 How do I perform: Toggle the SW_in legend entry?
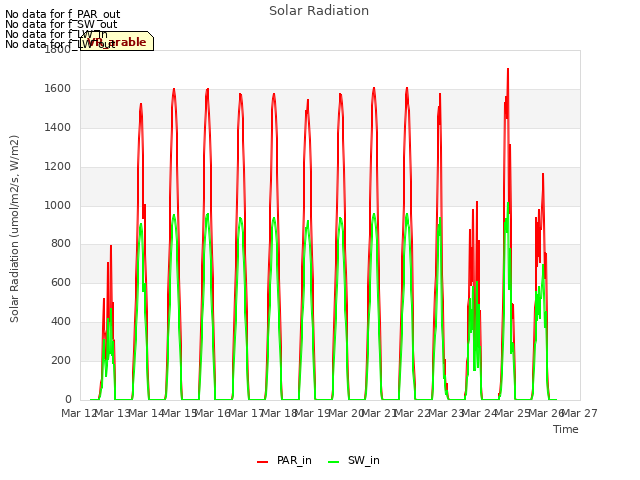pyautogui.click(x=354, y=460)
